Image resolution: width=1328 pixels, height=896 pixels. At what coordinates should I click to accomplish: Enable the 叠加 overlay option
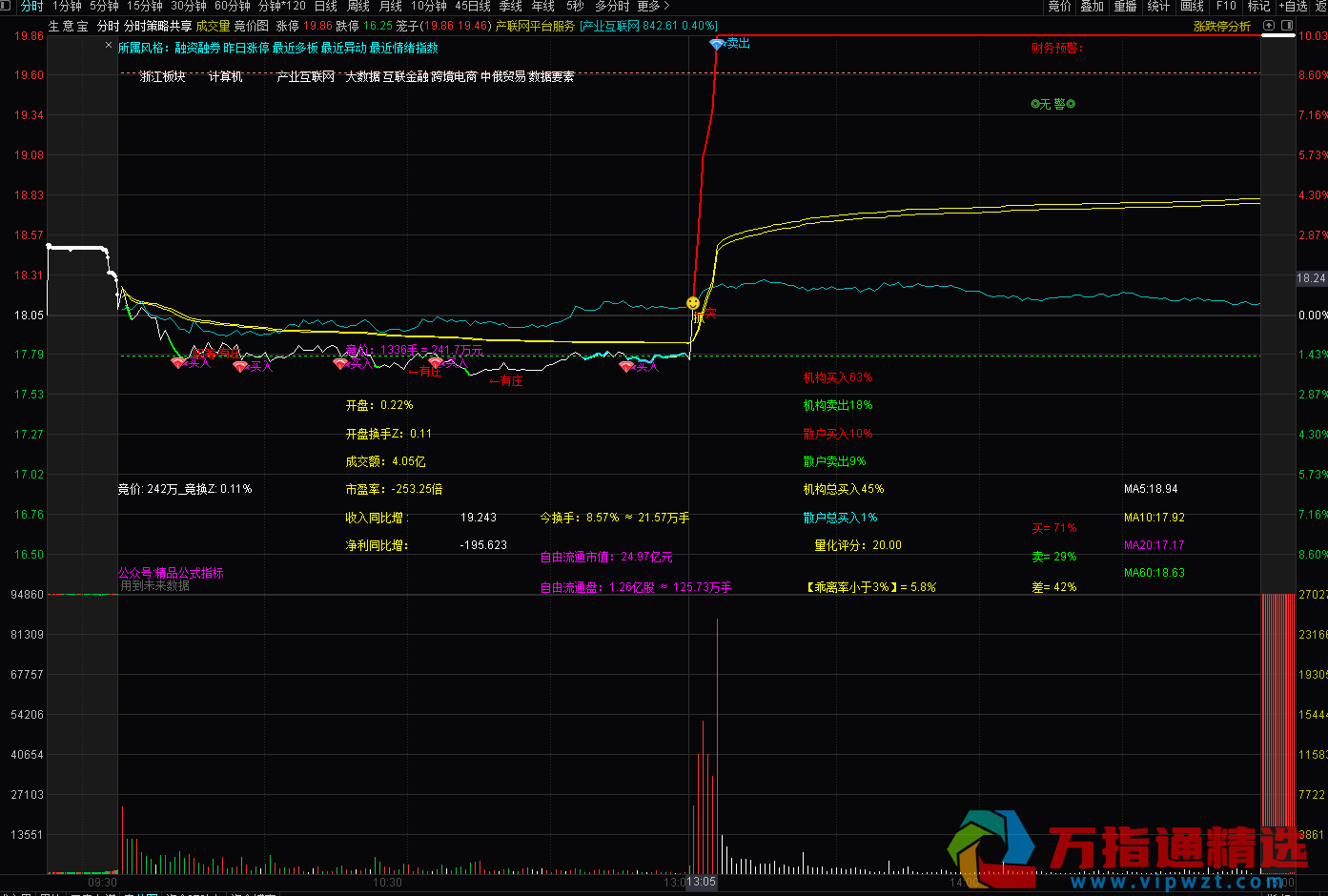(x=1092, y=7)
